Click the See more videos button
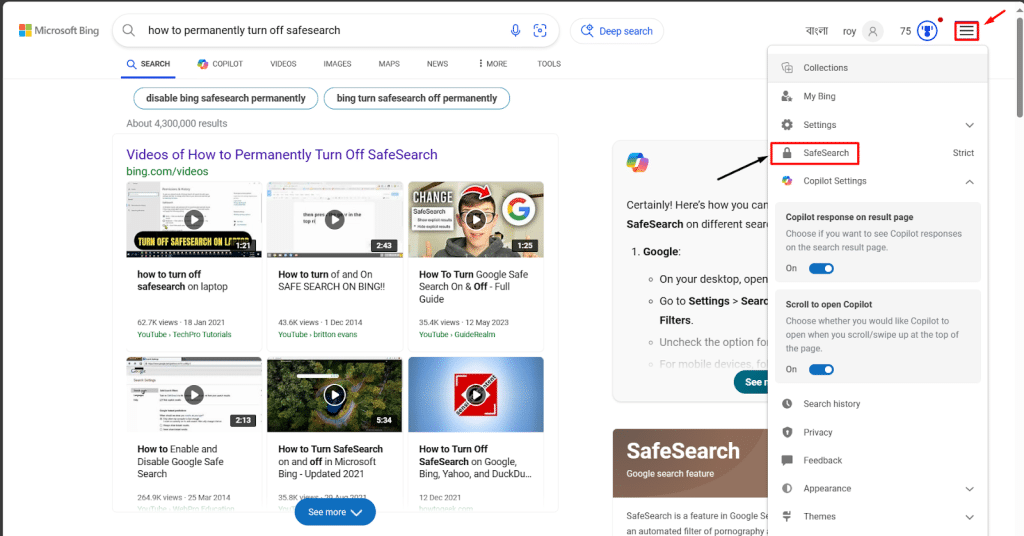Screen dimensions: 1024x536 335,512
